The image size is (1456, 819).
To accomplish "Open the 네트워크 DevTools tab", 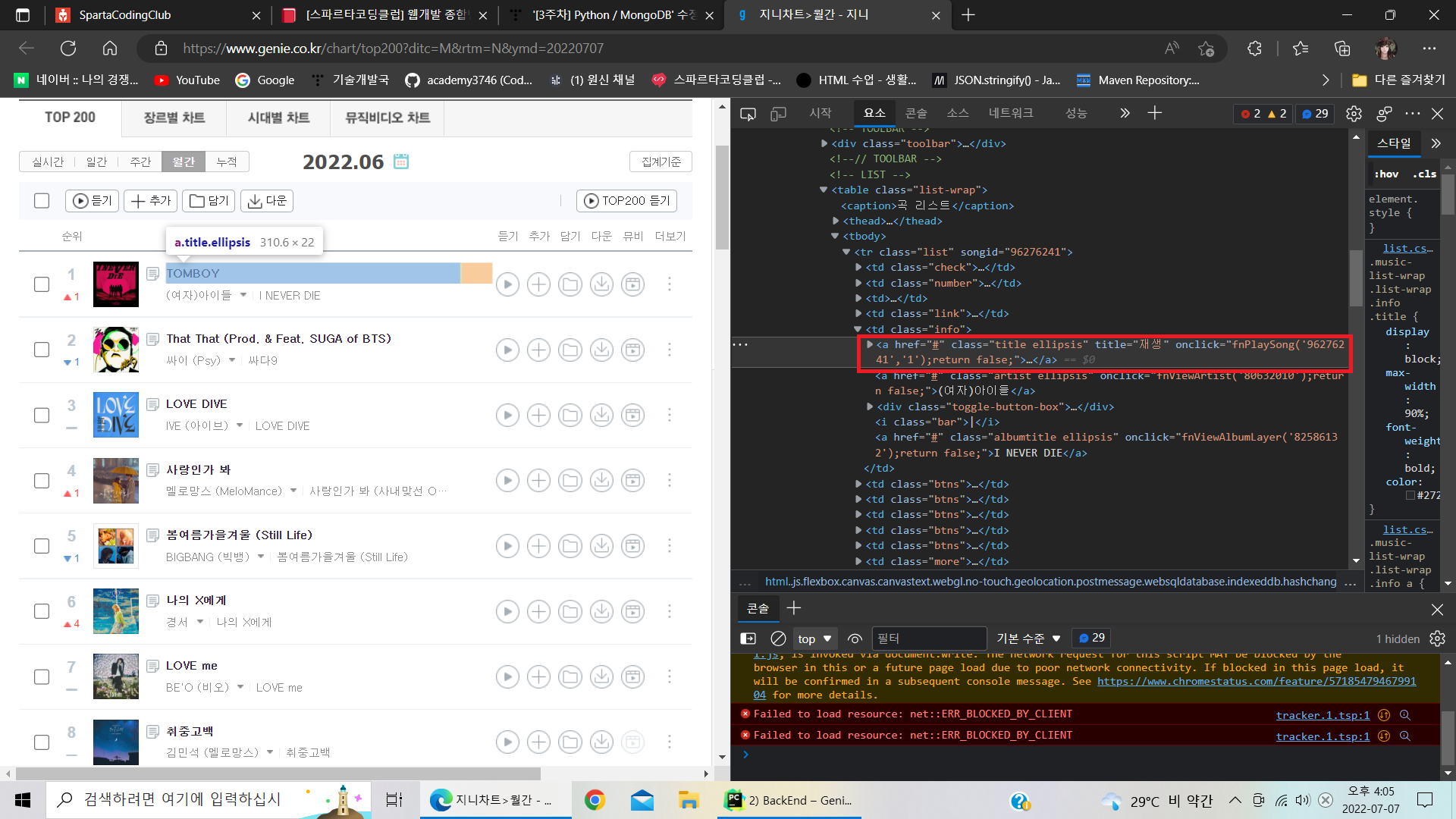I will 1010,113.
